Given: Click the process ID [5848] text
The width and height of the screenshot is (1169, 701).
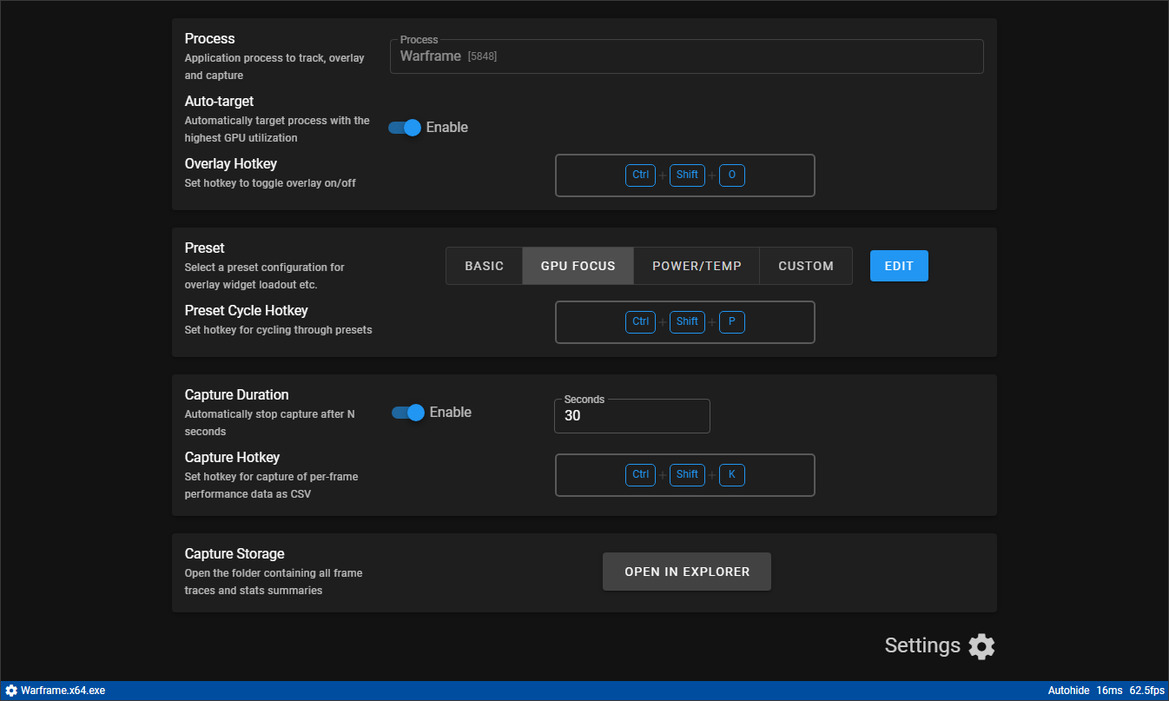Looking at the screenshot, I should click(x=482, y=57).
